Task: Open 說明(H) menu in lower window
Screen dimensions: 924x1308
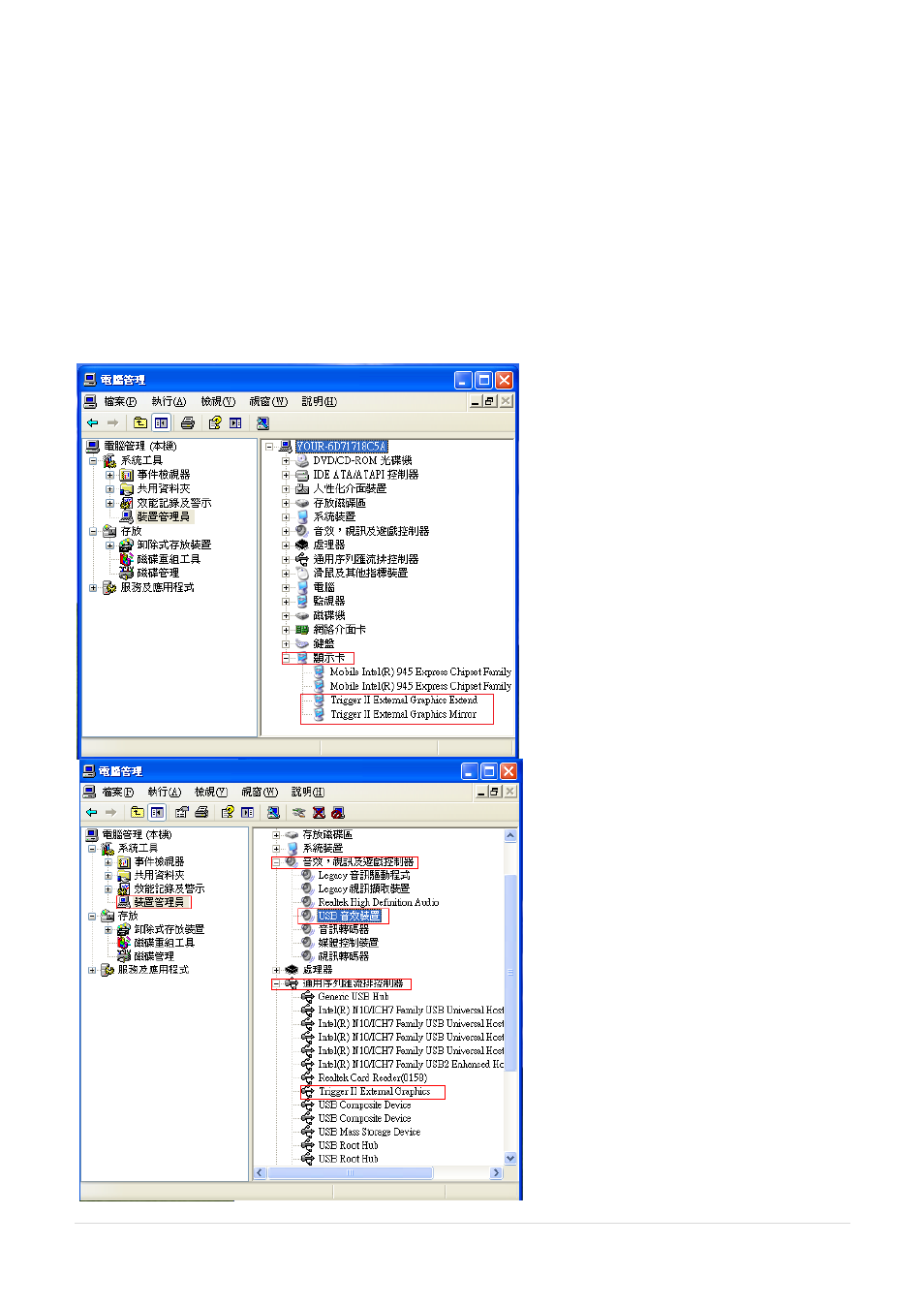Action: pyautogui.click(x=308, y=792)
